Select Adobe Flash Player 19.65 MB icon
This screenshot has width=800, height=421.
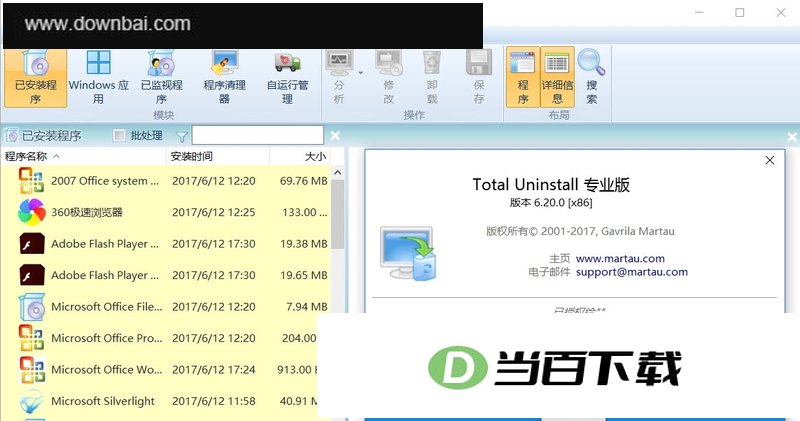32,275
